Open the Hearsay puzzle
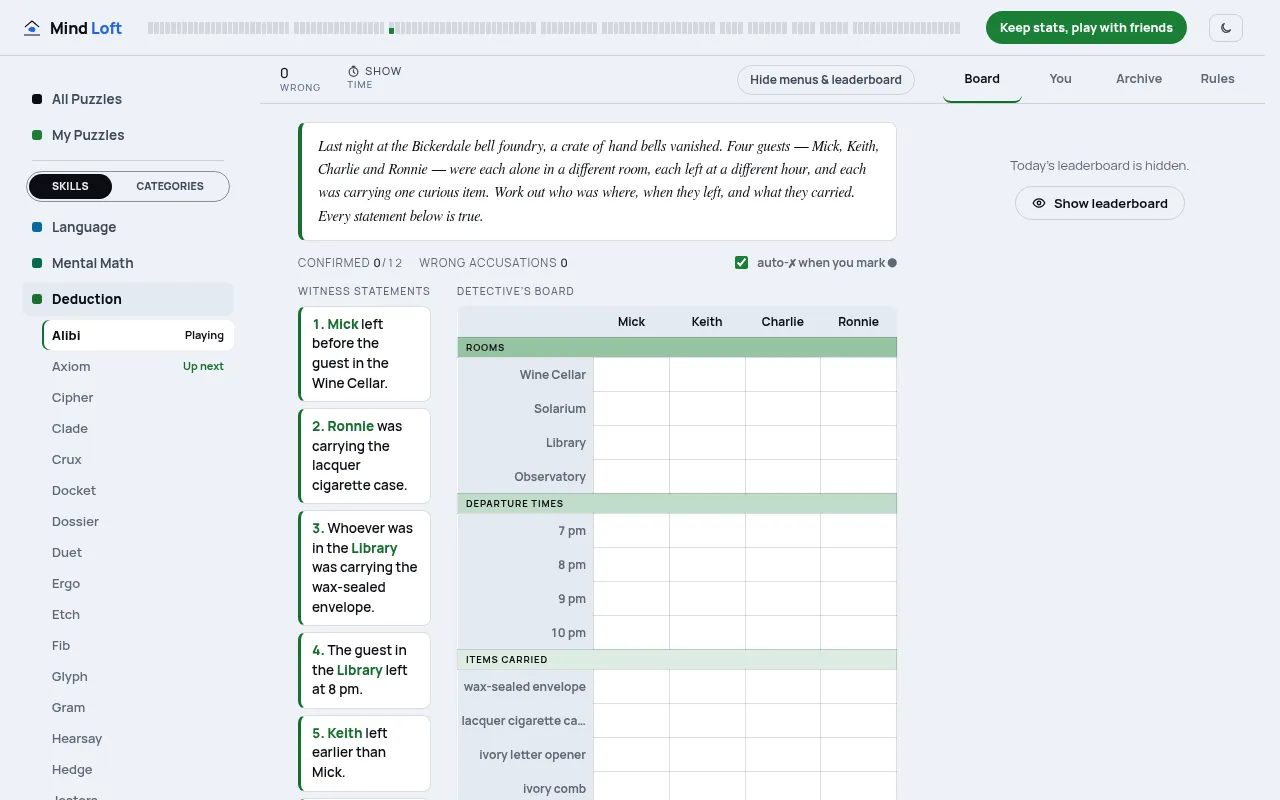1280x800 pixels. (x=138, y=739)
